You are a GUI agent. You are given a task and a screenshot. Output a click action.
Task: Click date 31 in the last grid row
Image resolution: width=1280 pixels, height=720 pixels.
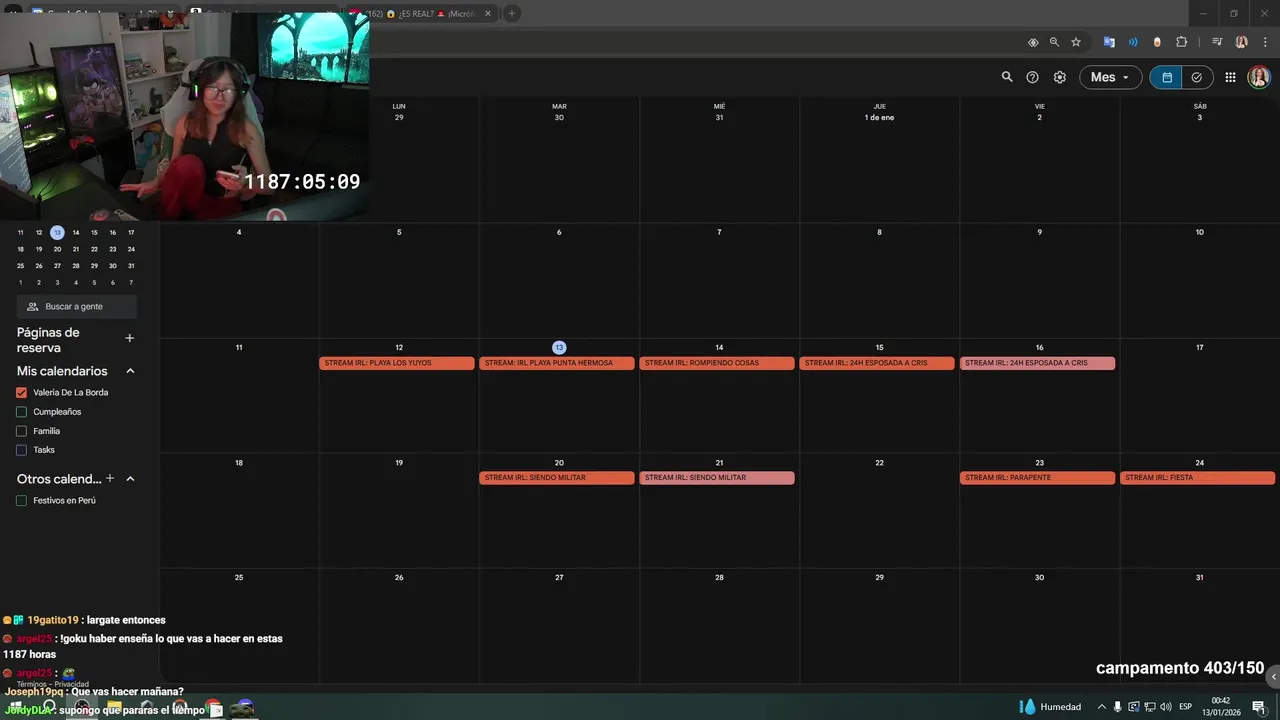[x=1199, y=577]
